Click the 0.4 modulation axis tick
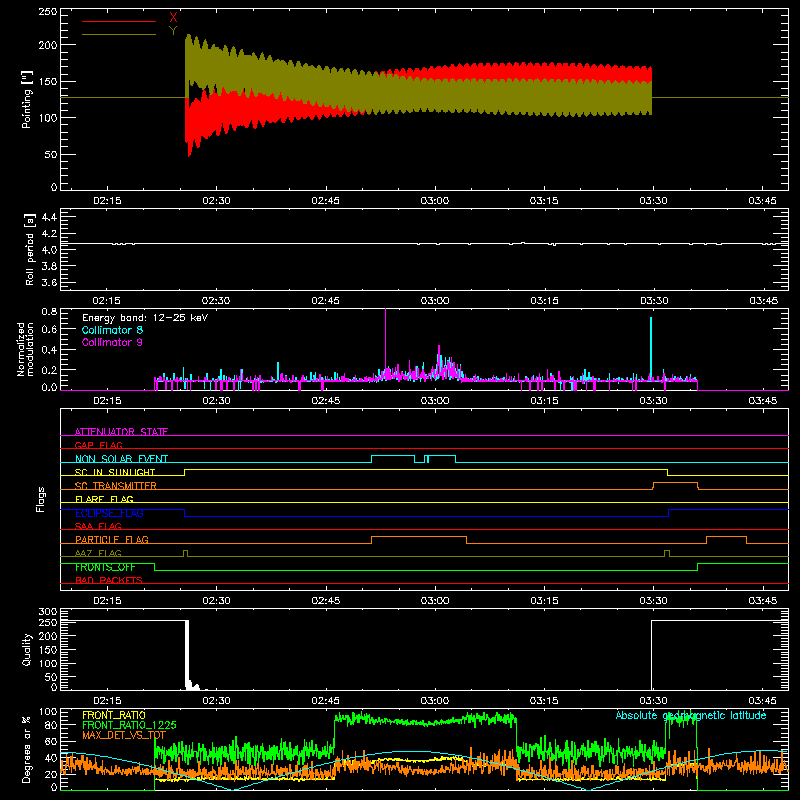Viewport: 800px width, 800px height. [49, 350]
